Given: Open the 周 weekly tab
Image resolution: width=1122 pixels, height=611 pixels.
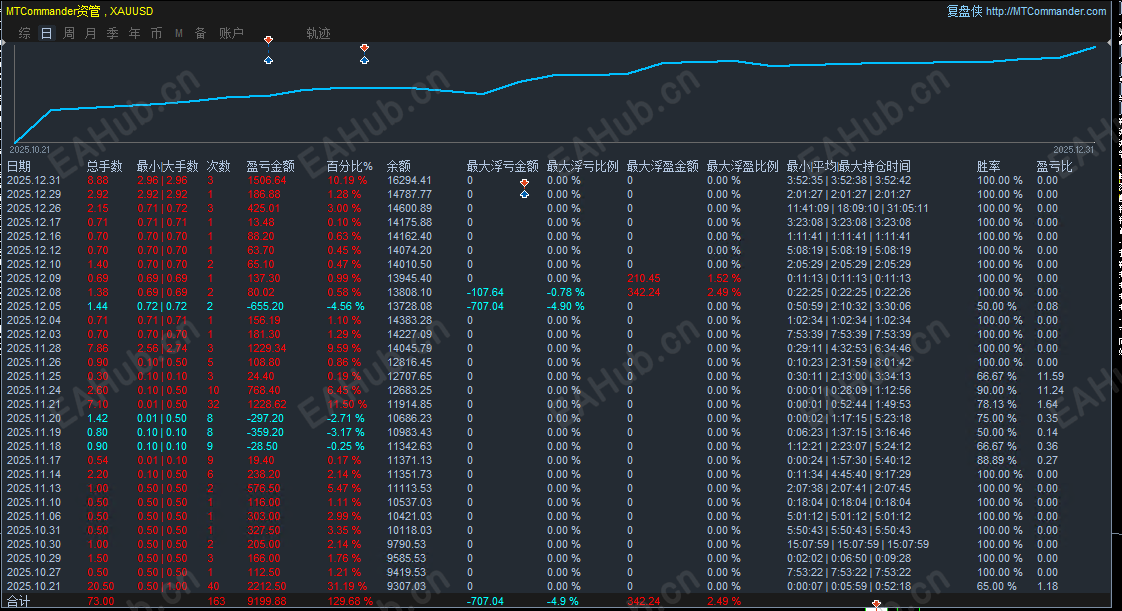Looking at the screenshot, I should (x=69, y=33).
